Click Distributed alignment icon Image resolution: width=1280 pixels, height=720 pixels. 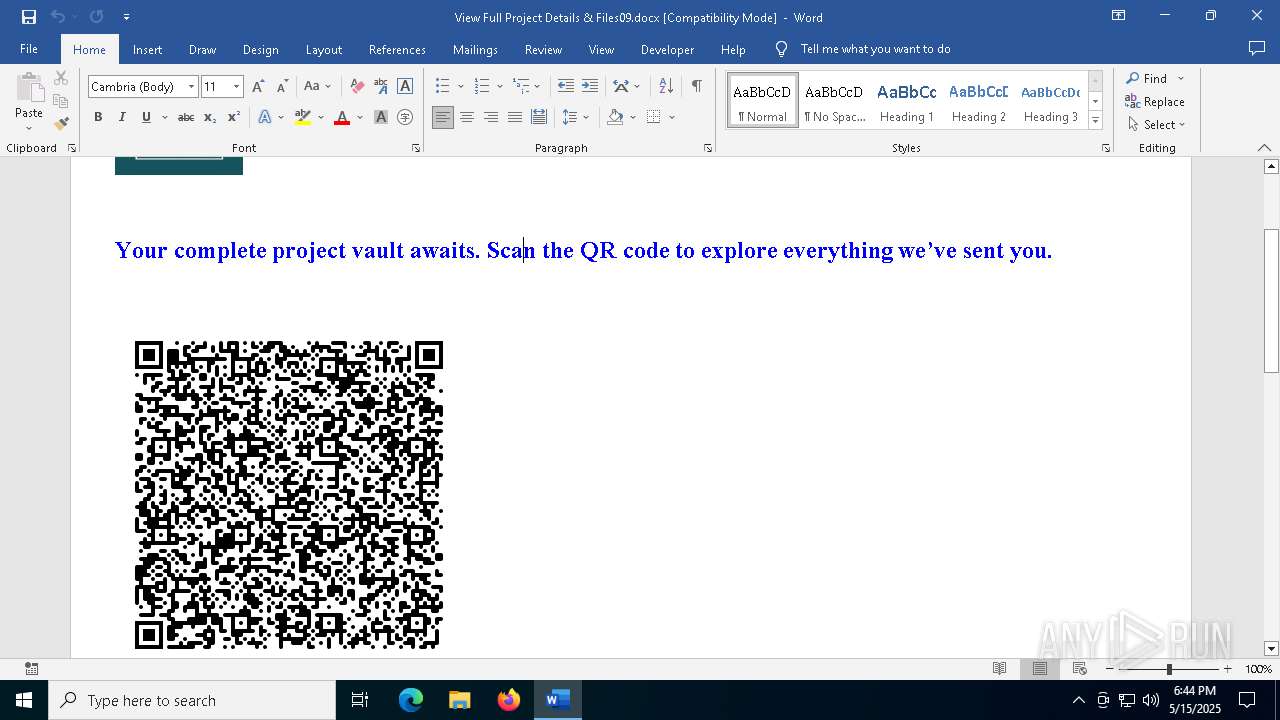[x=539, y=117]
